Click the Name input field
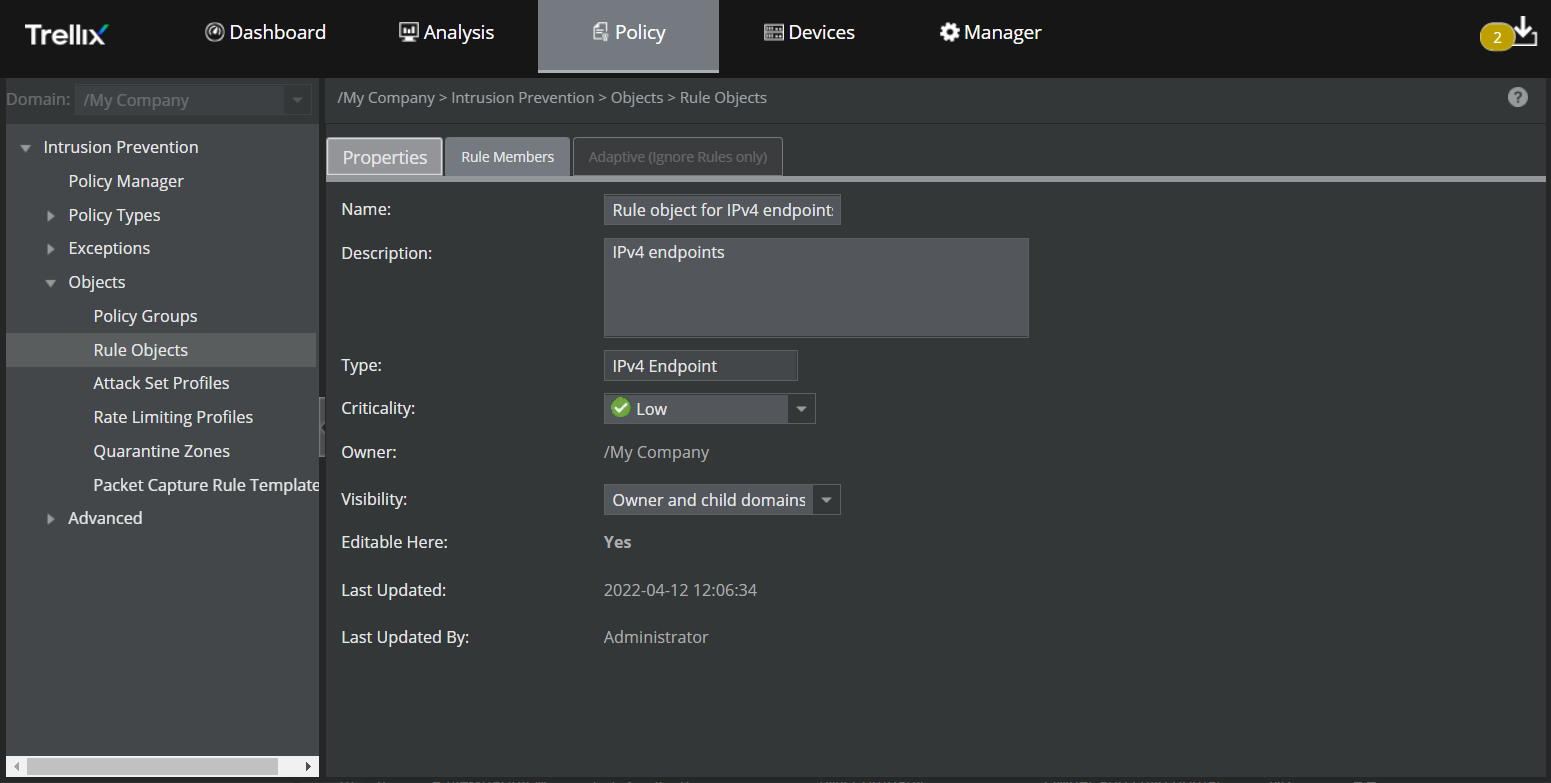The width and height of the screenshot is (1551, 783). tap(722, 210)
